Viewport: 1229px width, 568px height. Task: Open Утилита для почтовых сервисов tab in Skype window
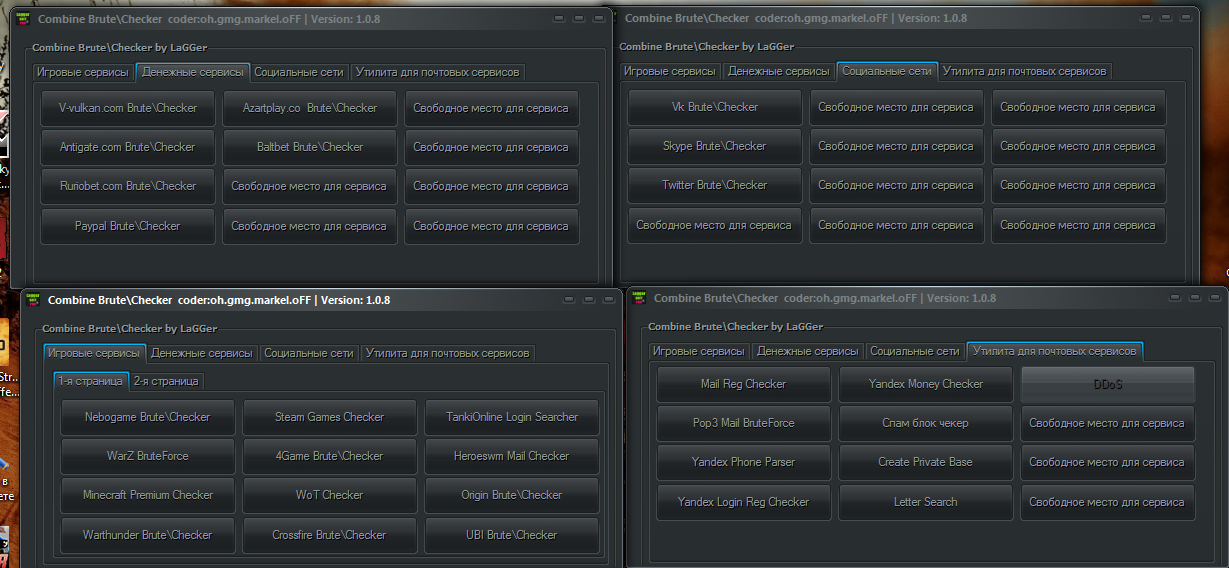point(1025,71)
